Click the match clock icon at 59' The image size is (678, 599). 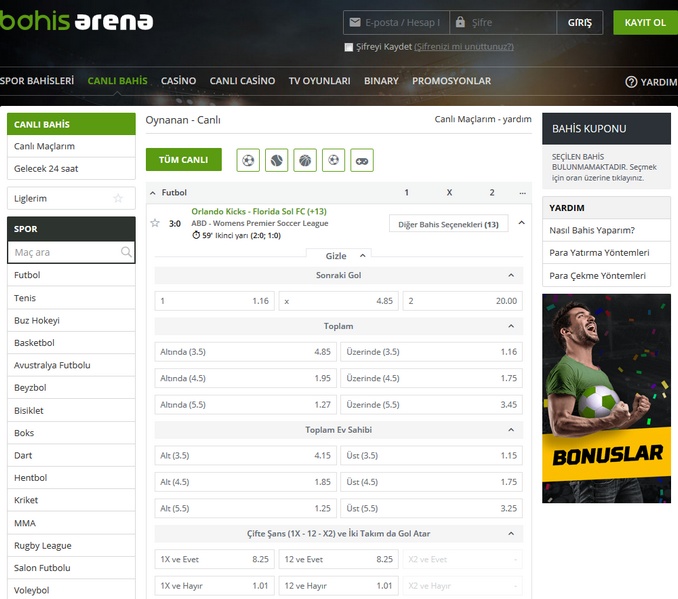click(196, 235)
